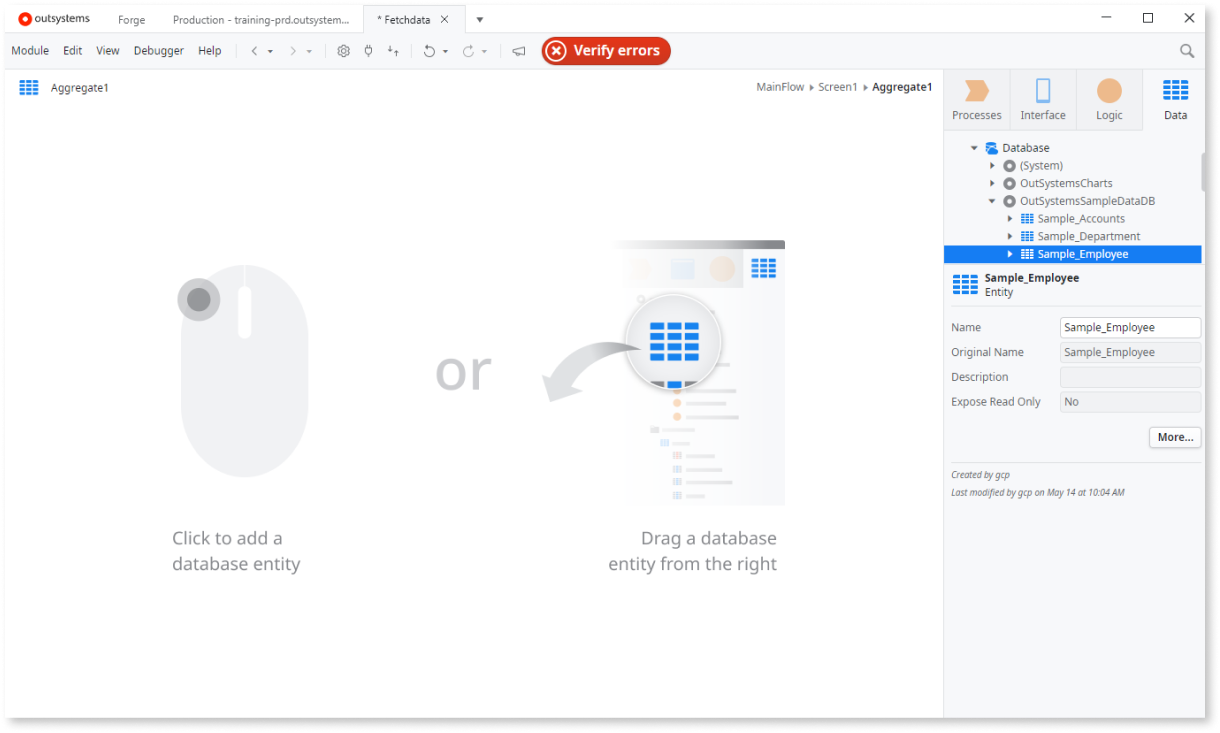Click the Redo arrow icon

tap(466, 51)
